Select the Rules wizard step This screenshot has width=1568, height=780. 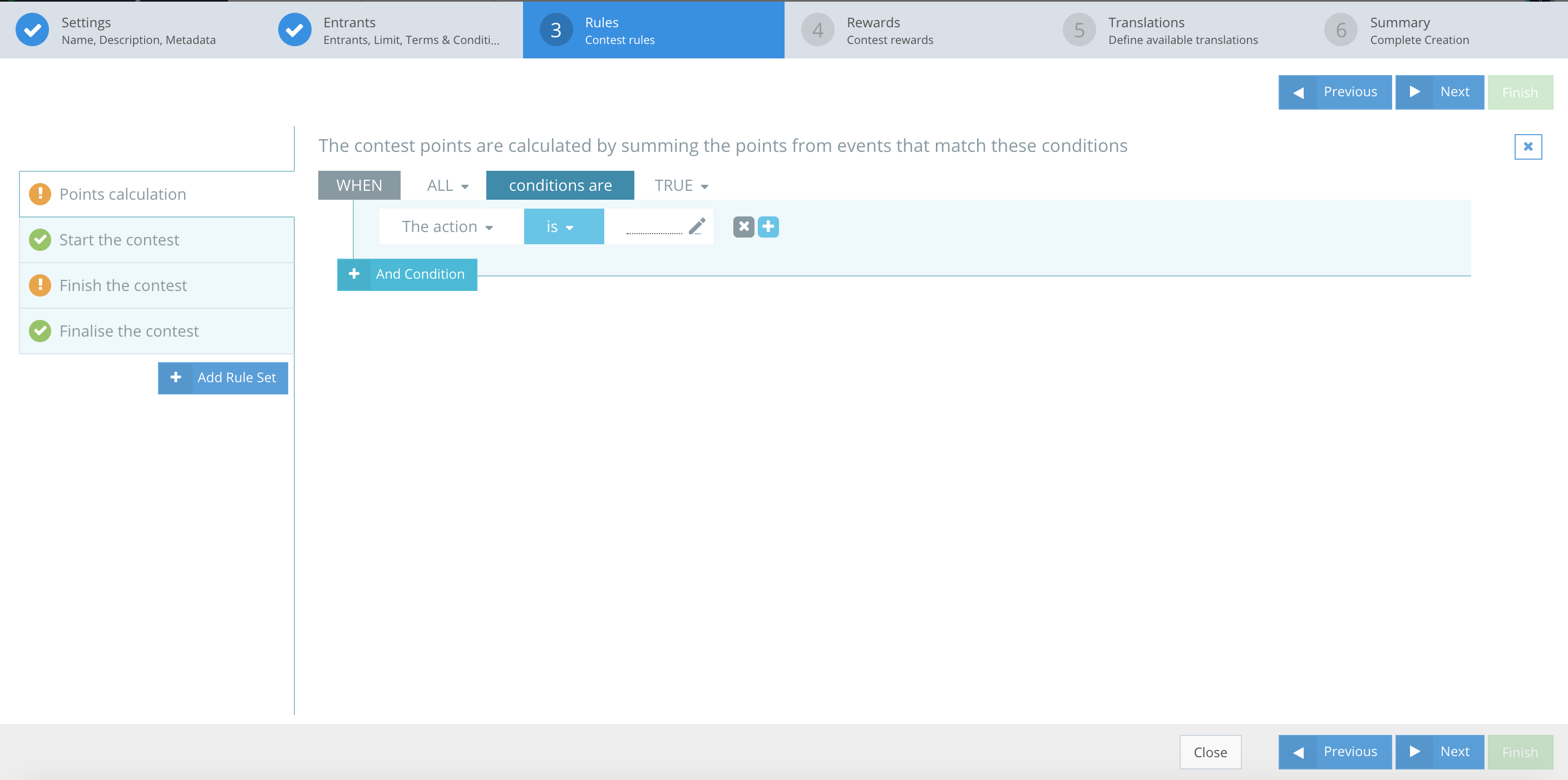point(653,30)
